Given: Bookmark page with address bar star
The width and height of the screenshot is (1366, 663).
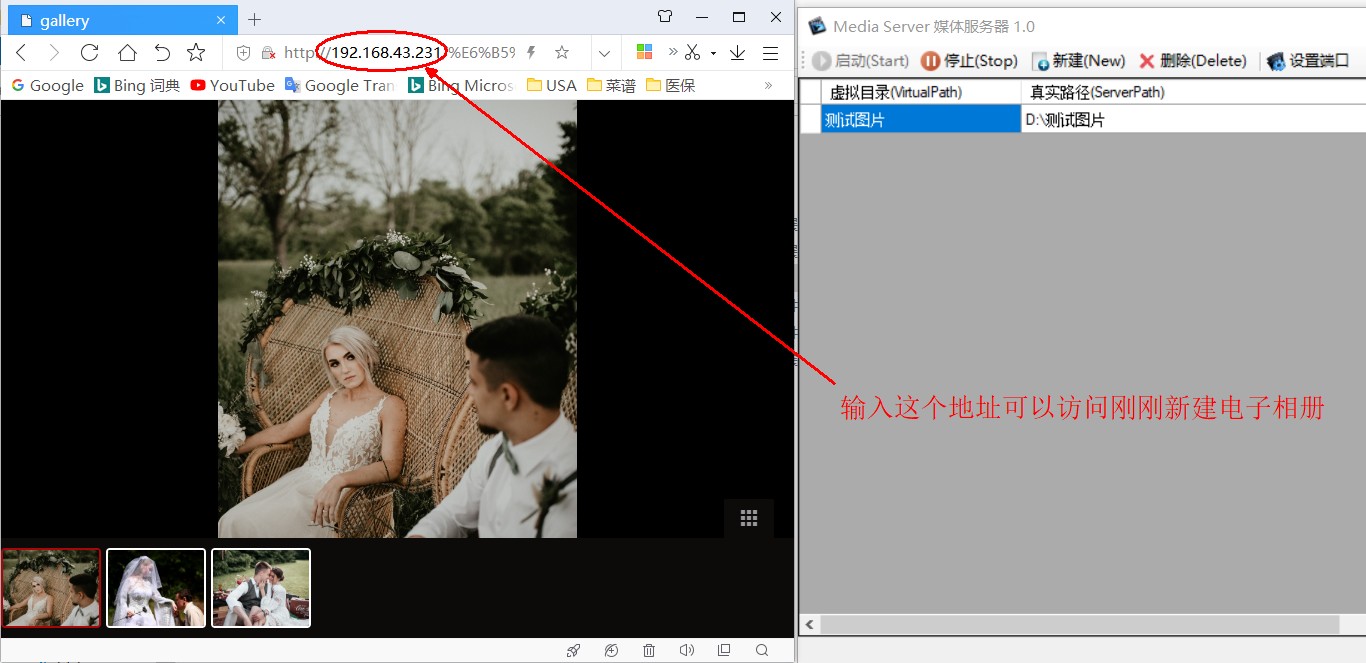Looking at the screenshot, I should click(x=562, y=53).
